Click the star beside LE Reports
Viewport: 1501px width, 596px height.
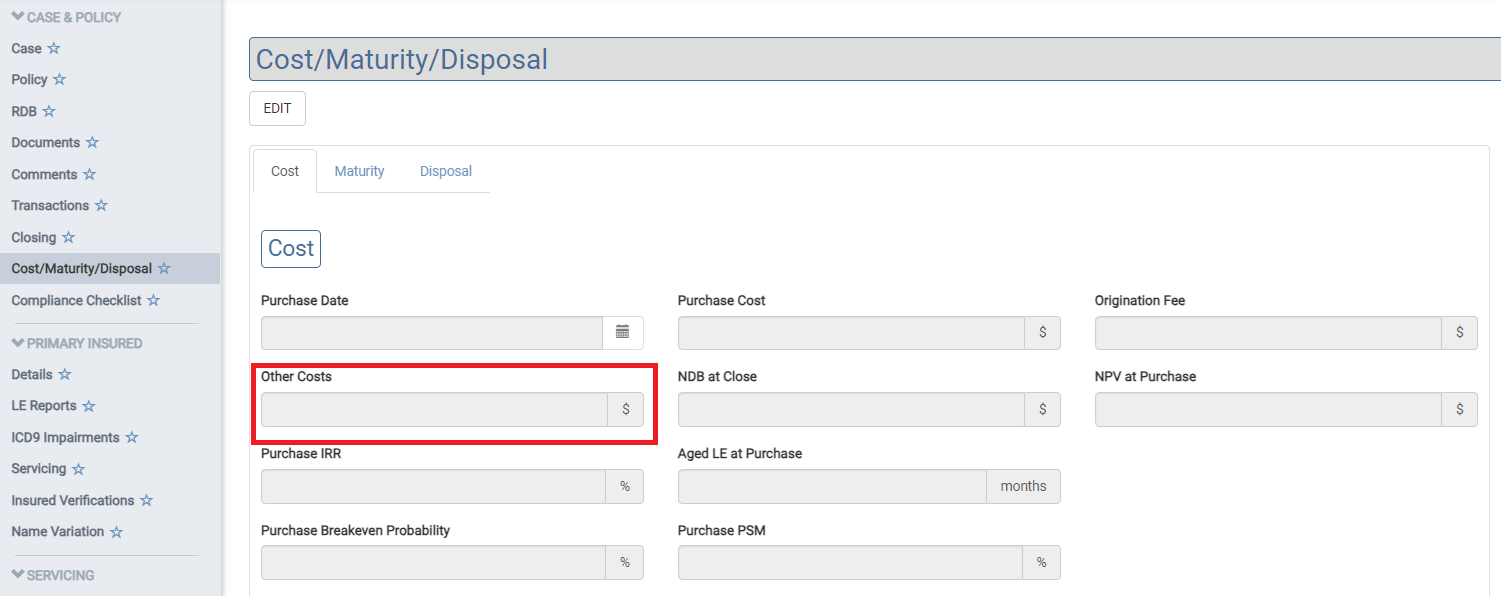coord(89,406)
